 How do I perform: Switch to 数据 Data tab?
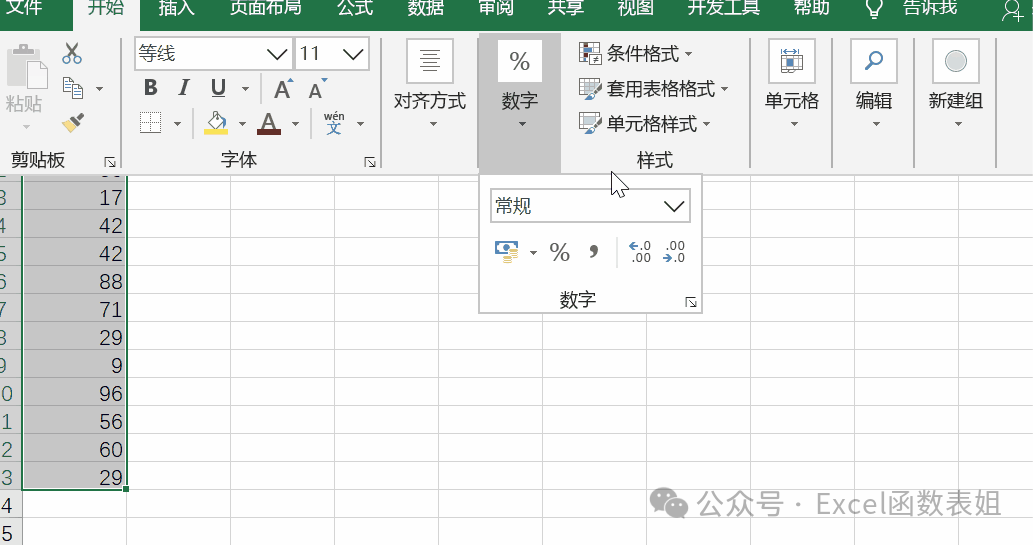coord(425,8)
